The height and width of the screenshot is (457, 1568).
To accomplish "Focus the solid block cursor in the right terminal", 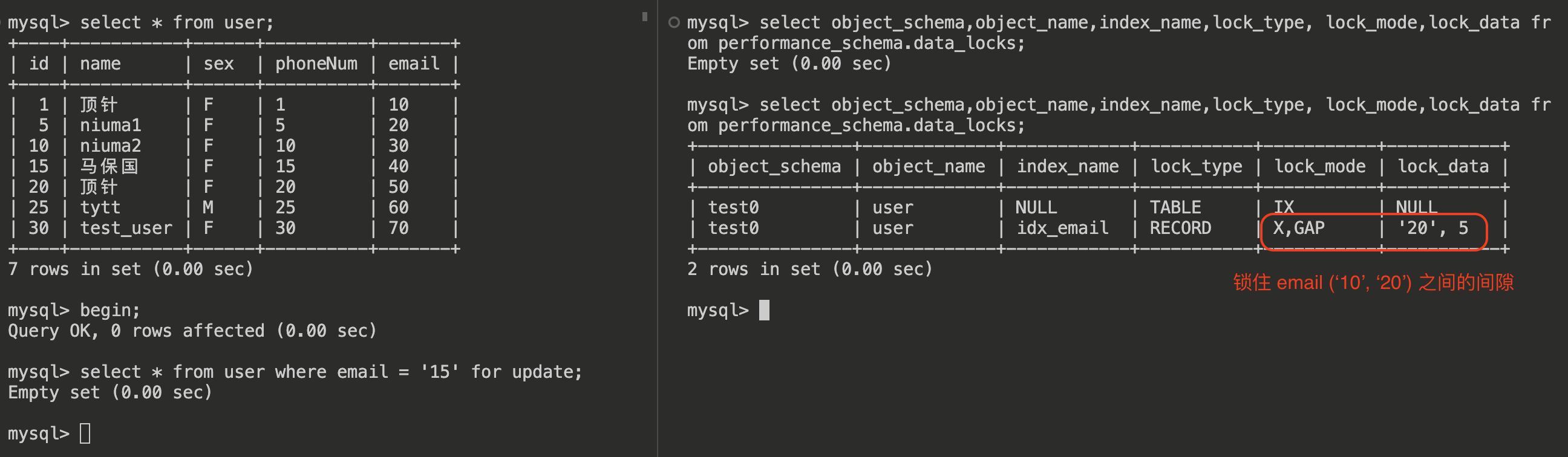I will coord(764,310).
